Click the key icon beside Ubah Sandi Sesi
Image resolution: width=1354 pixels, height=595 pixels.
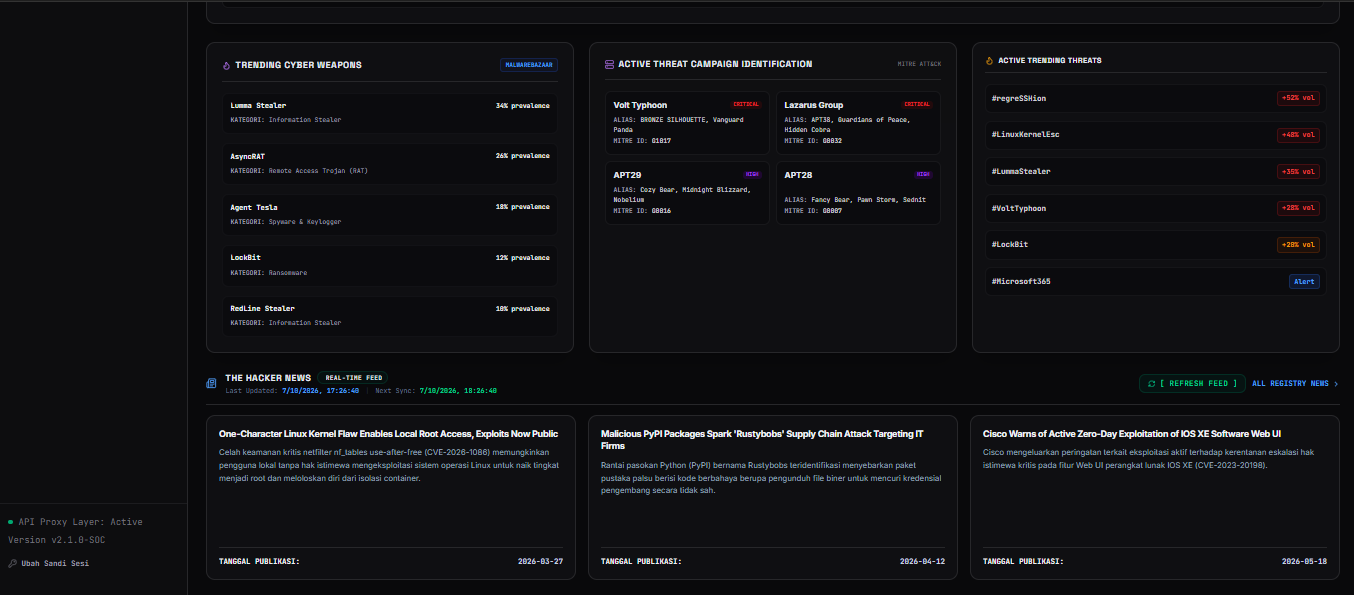click(x=12, y=563)
